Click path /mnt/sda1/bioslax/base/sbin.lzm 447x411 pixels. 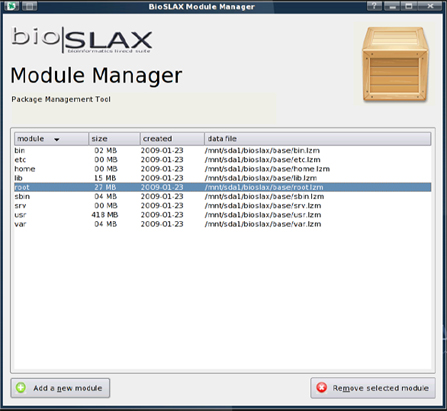pyautogui.click(x=264, y=196)
